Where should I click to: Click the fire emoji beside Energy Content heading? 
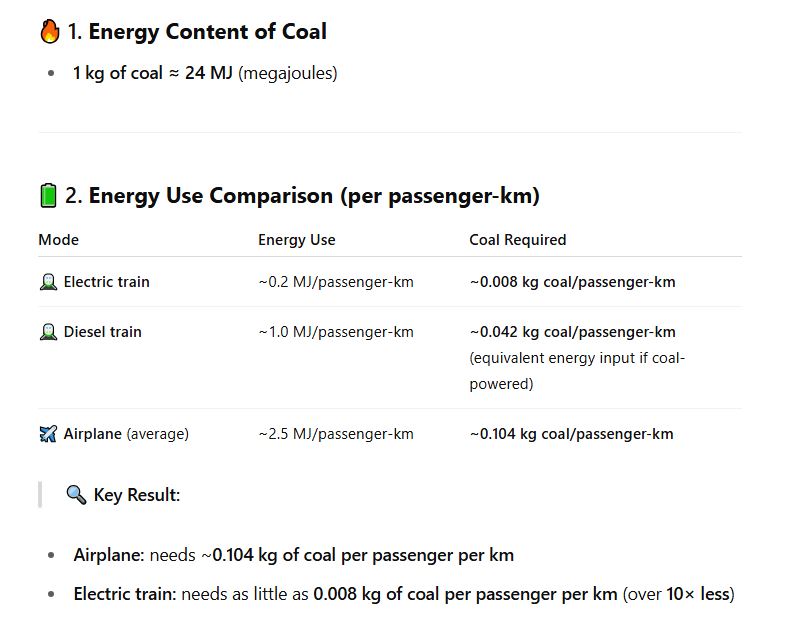(50, 31)
